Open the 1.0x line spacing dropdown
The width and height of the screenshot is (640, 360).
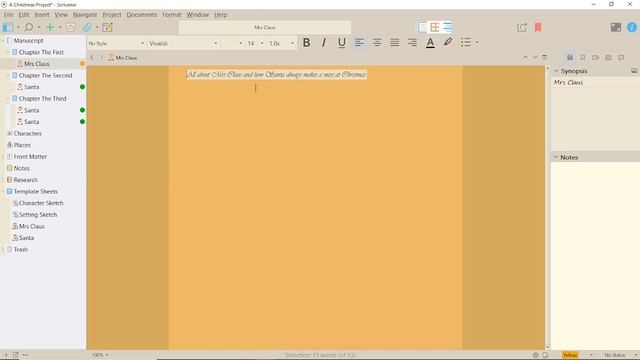(281, 43)
